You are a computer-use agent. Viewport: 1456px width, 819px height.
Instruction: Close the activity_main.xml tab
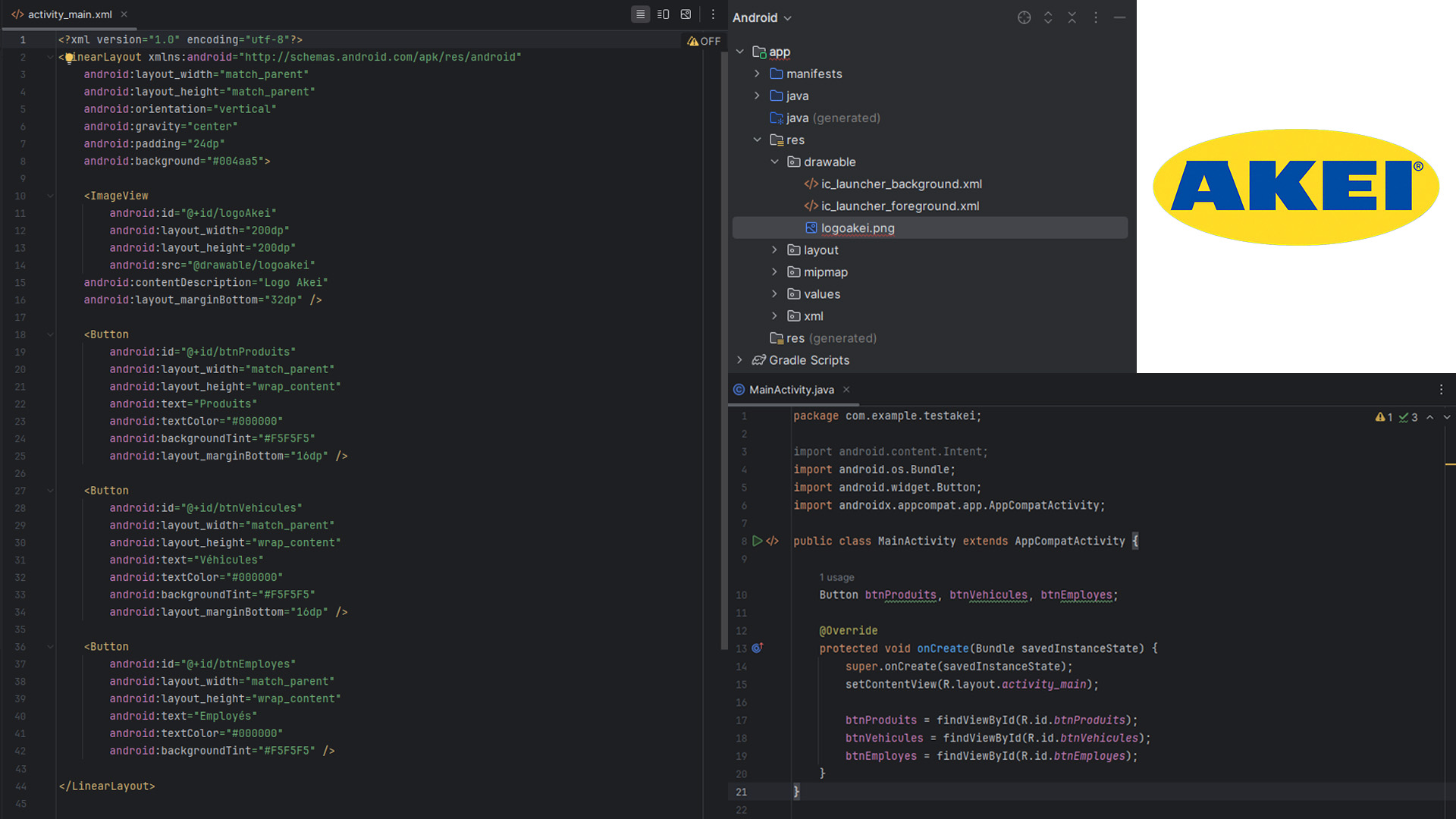pyautogui.click(x=124, y=14)
